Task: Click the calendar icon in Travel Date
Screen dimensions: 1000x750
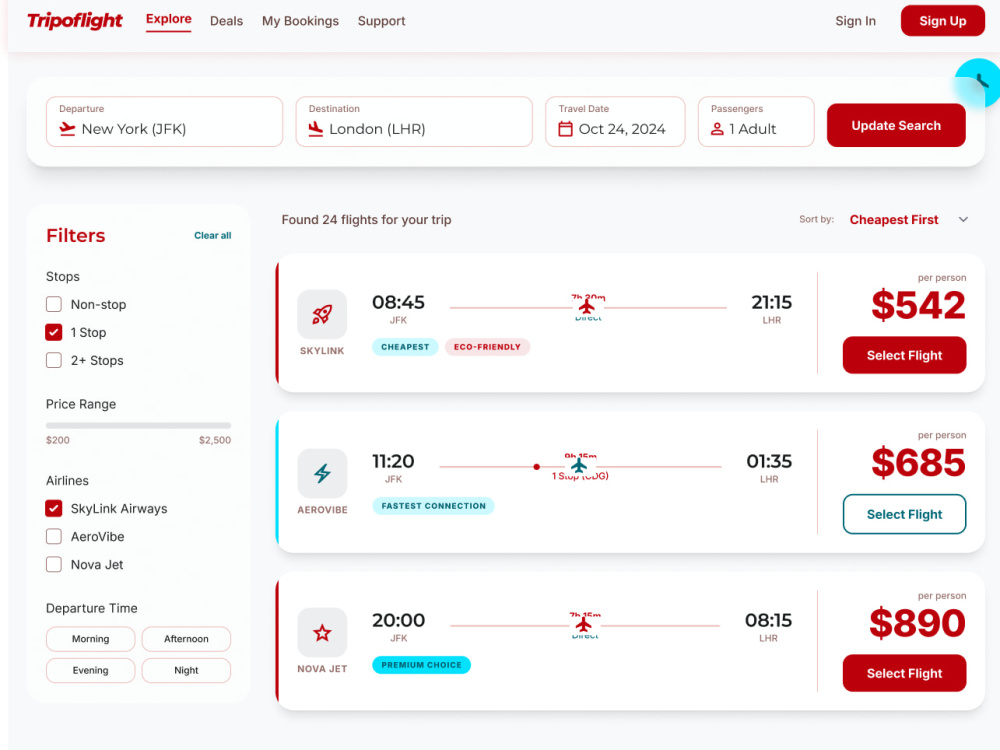Action: (x=565, y=129)
